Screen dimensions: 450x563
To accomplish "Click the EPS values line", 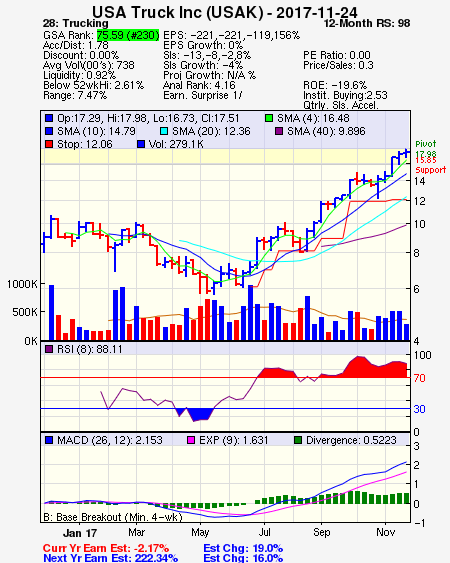I will point(231,35).
